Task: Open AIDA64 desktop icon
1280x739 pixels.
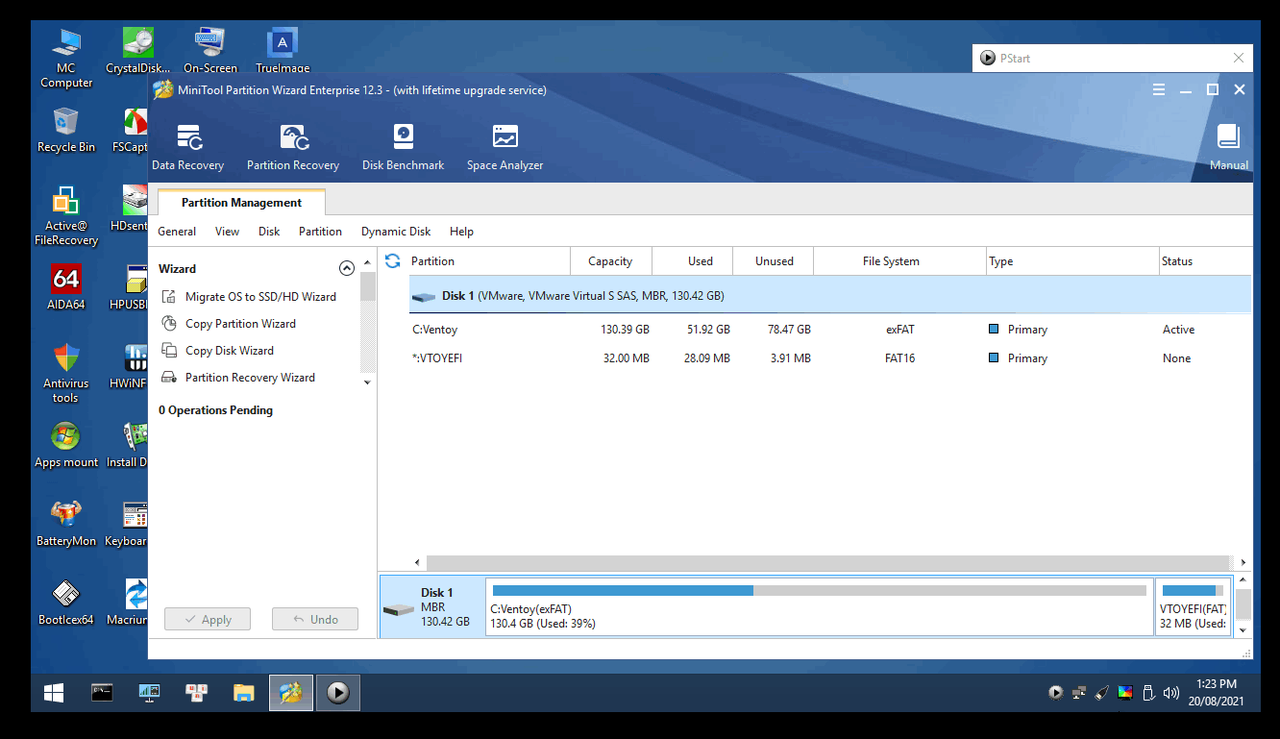Action: (66, 288)
